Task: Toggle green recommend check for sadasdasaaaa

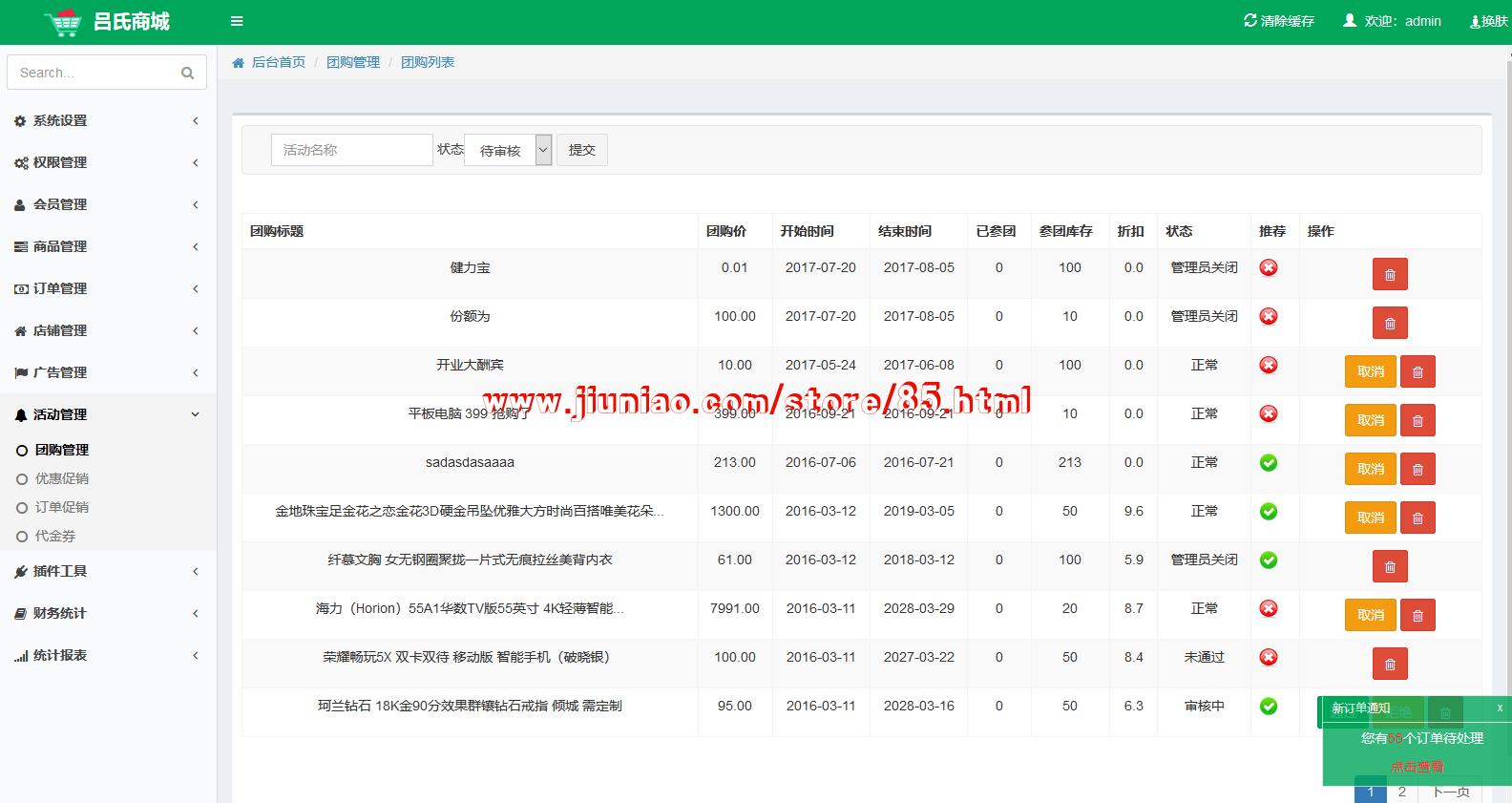Action: 1269,463
